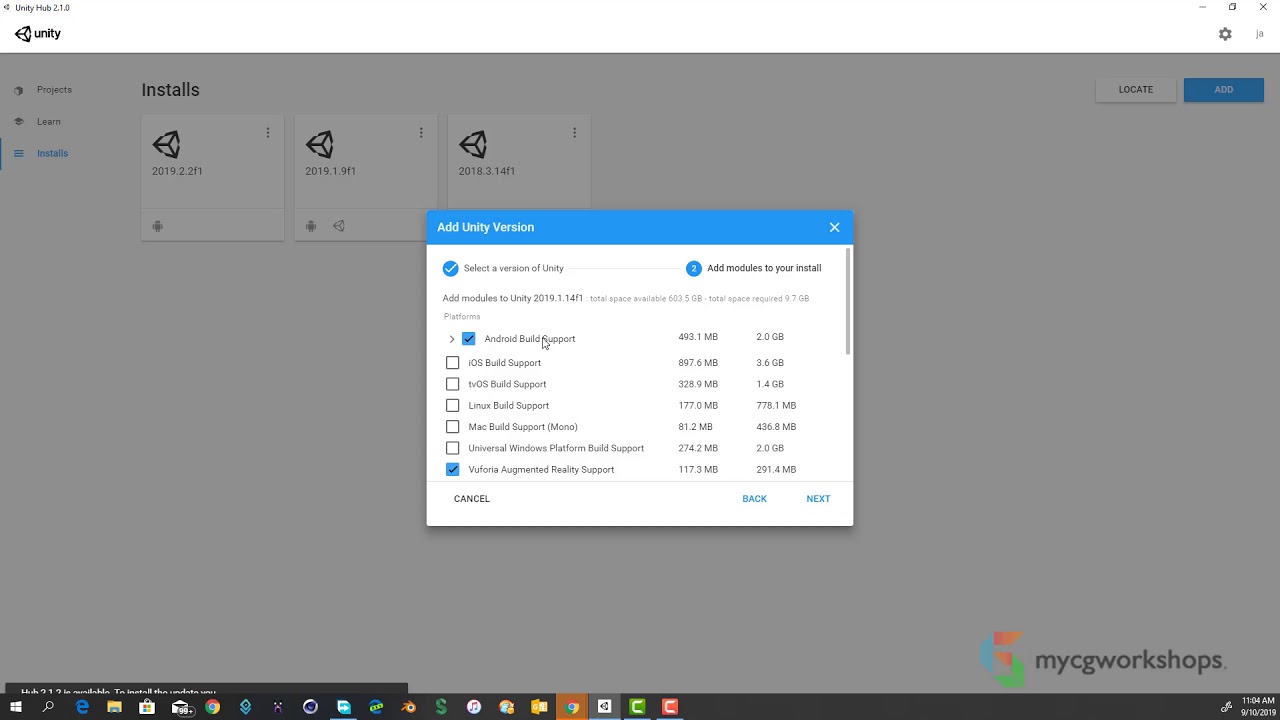Image resolution: width=1280 pixels, height=720 pixels.
Task: Click 'Vuforia Augmented Reality Support' label
Action: pyautogui.click(x=541, y=470)
